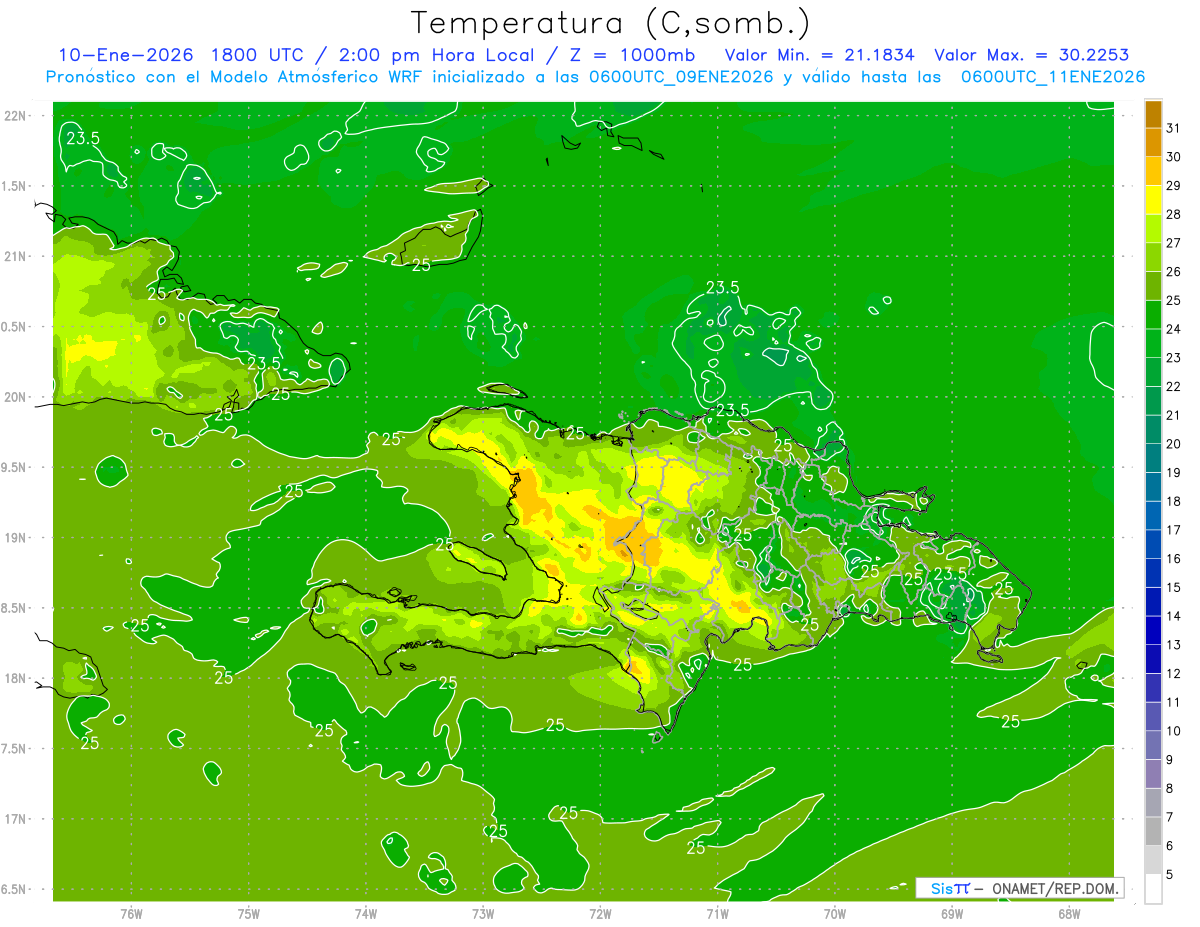Select the valid-until stamp "0600UTC_11ENE2026"
The width and height of the screenshot is (1200, 927).
(x=1053, y=77)
